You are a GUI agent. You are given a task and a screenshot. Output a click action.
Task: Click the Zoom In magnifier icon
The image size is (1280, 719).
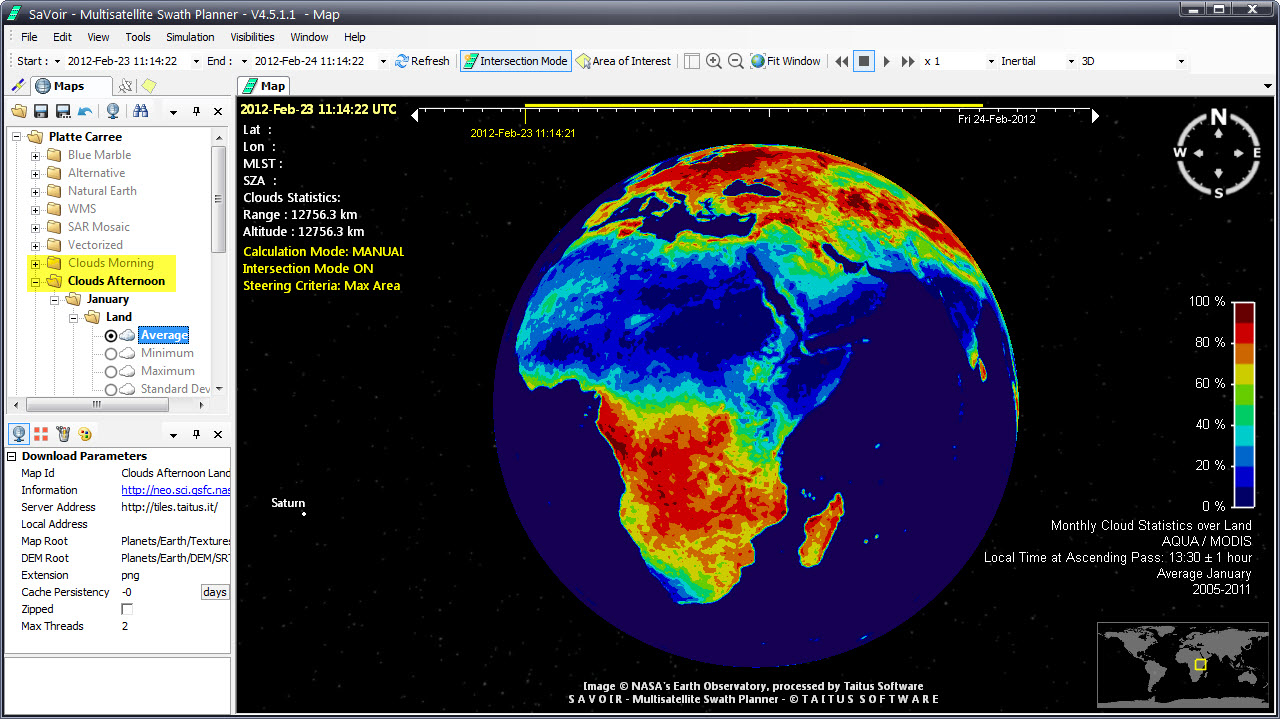tap(713, 61)
